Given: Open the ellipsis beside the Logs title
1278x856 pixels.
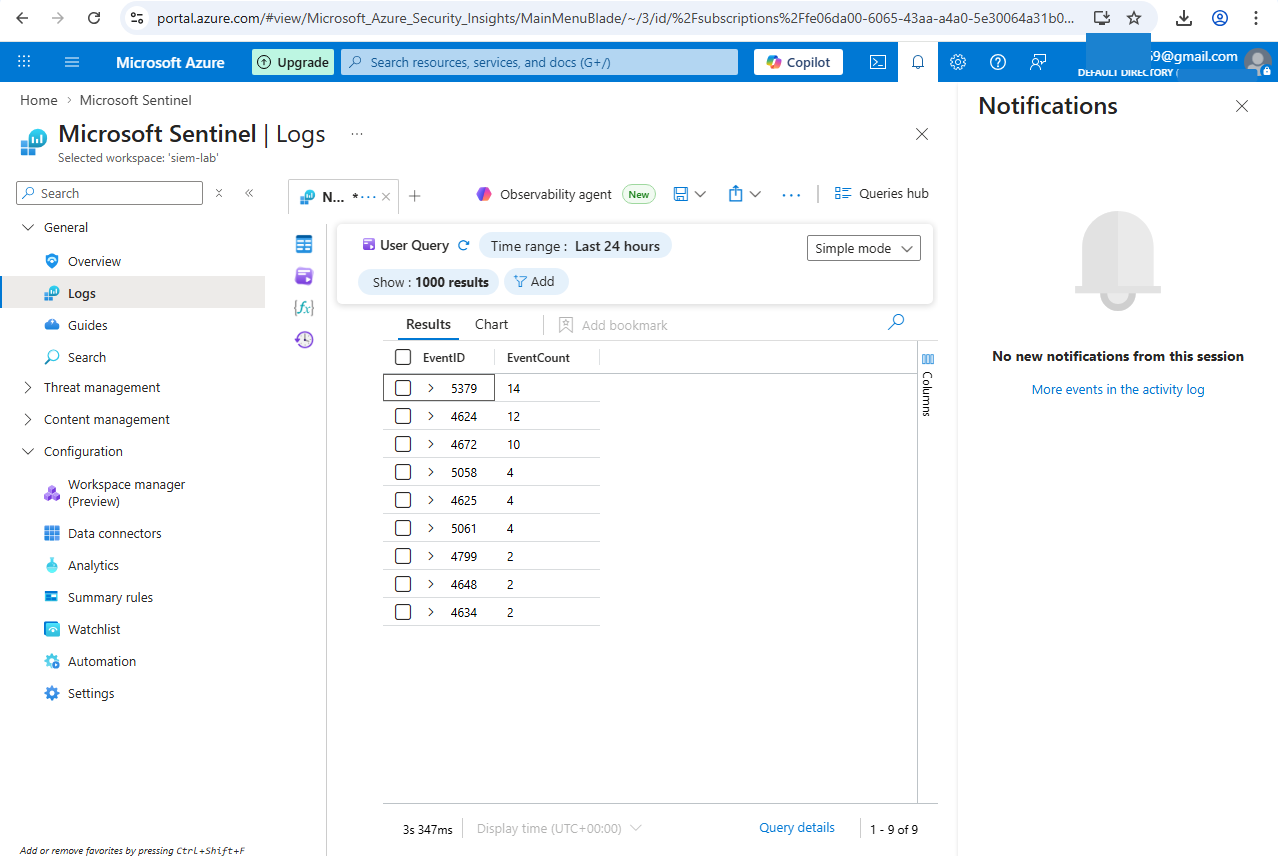Looking at the screenshot, I should point(357,134).
